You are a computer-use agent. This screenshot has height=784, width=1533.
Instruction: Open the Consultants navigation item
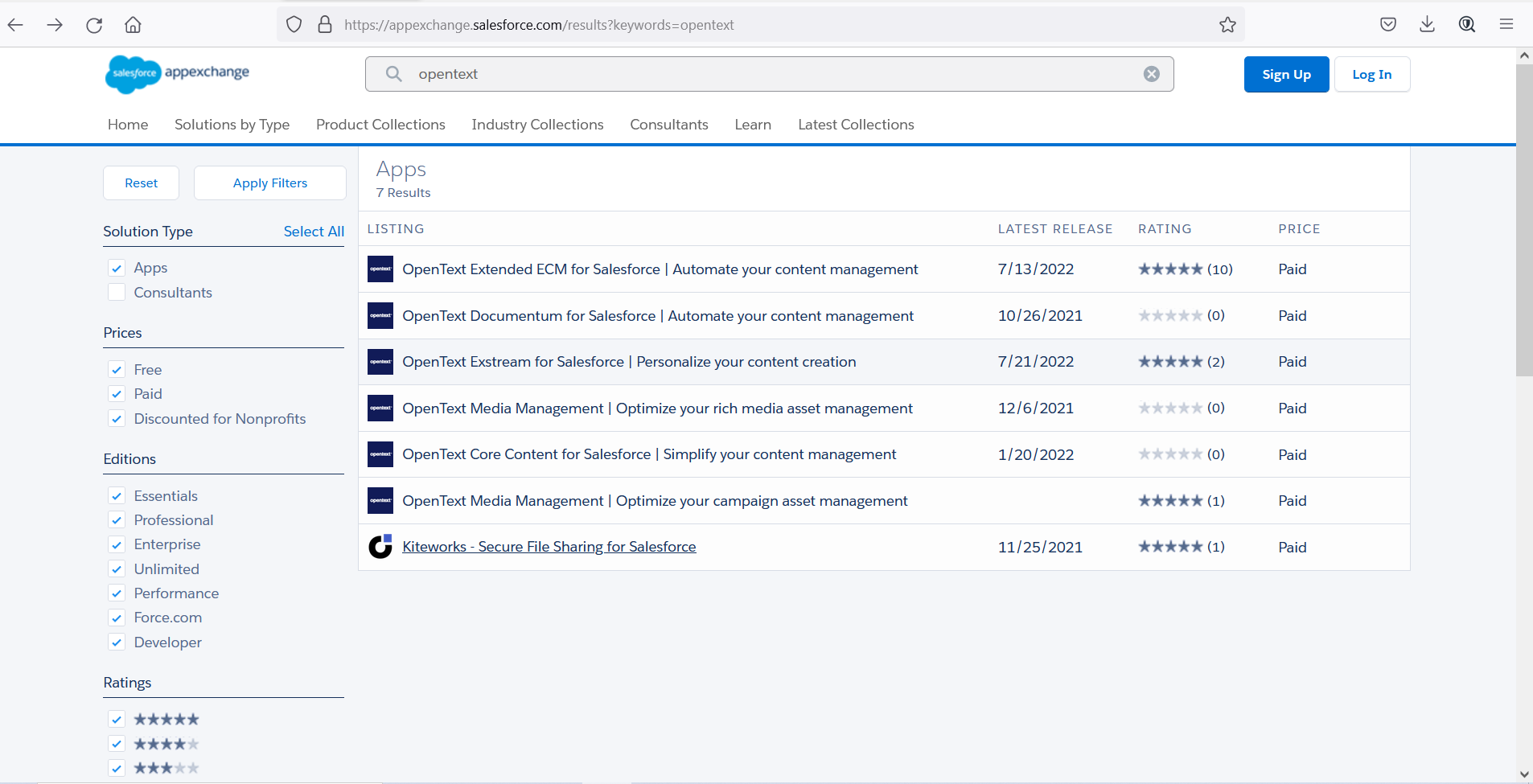(669, 125)
